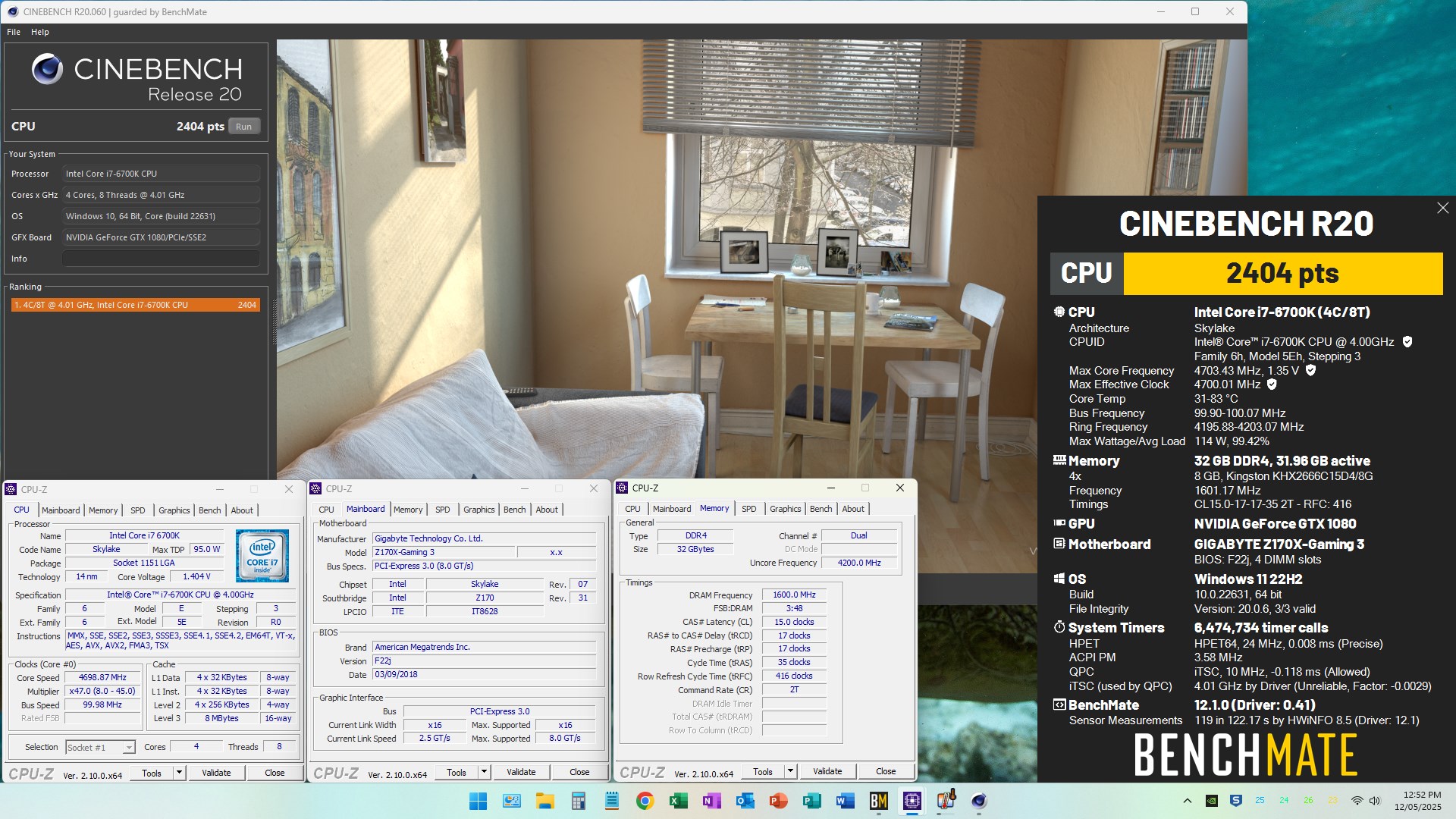Switch to CPU tab in right CPU-Z window
The height and width of the screenshot is (819, 1456).
[x=632, y=509]
